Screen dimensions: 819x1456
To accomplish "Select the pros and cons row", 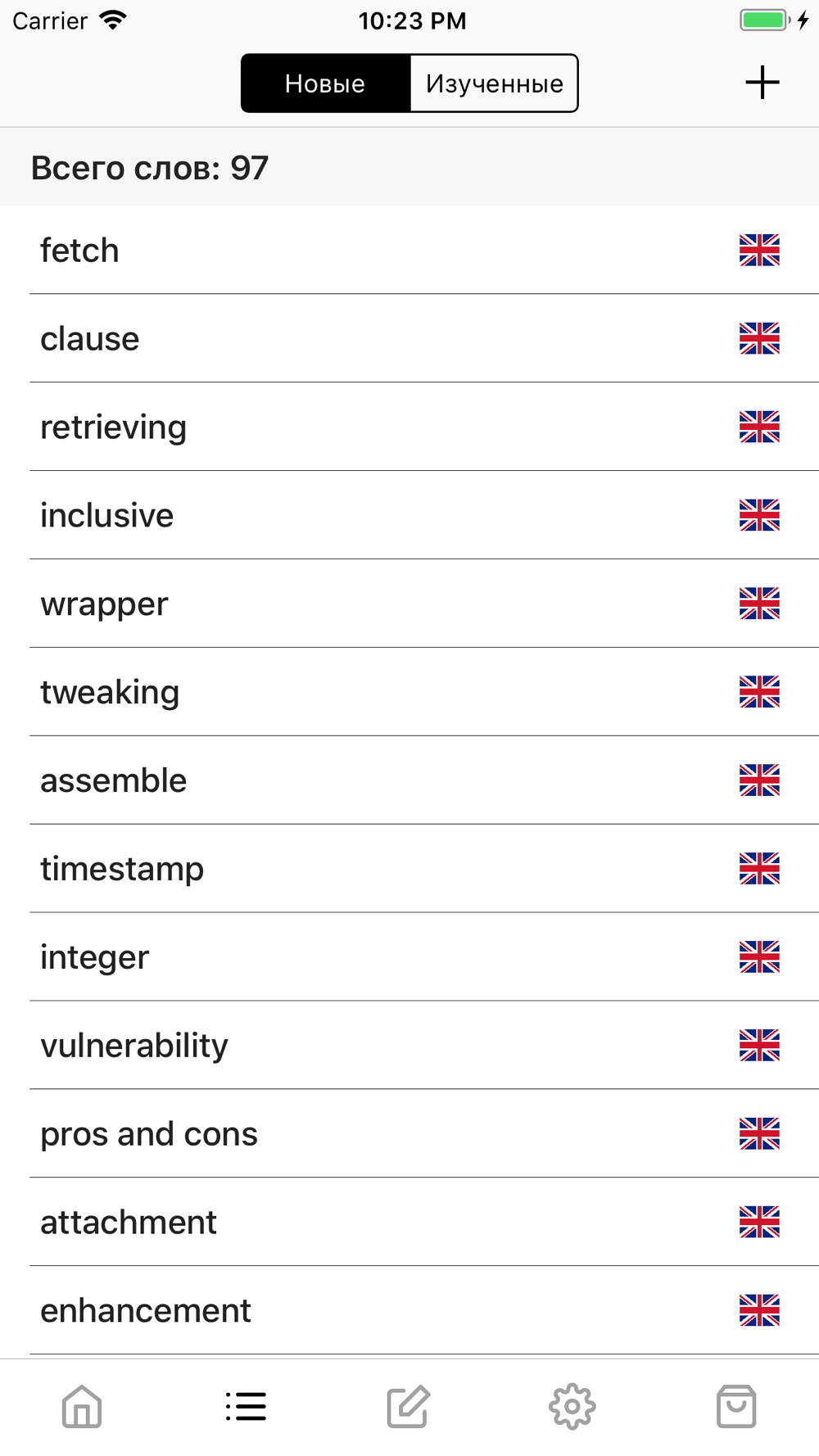I will click(x=409, y=1134).
